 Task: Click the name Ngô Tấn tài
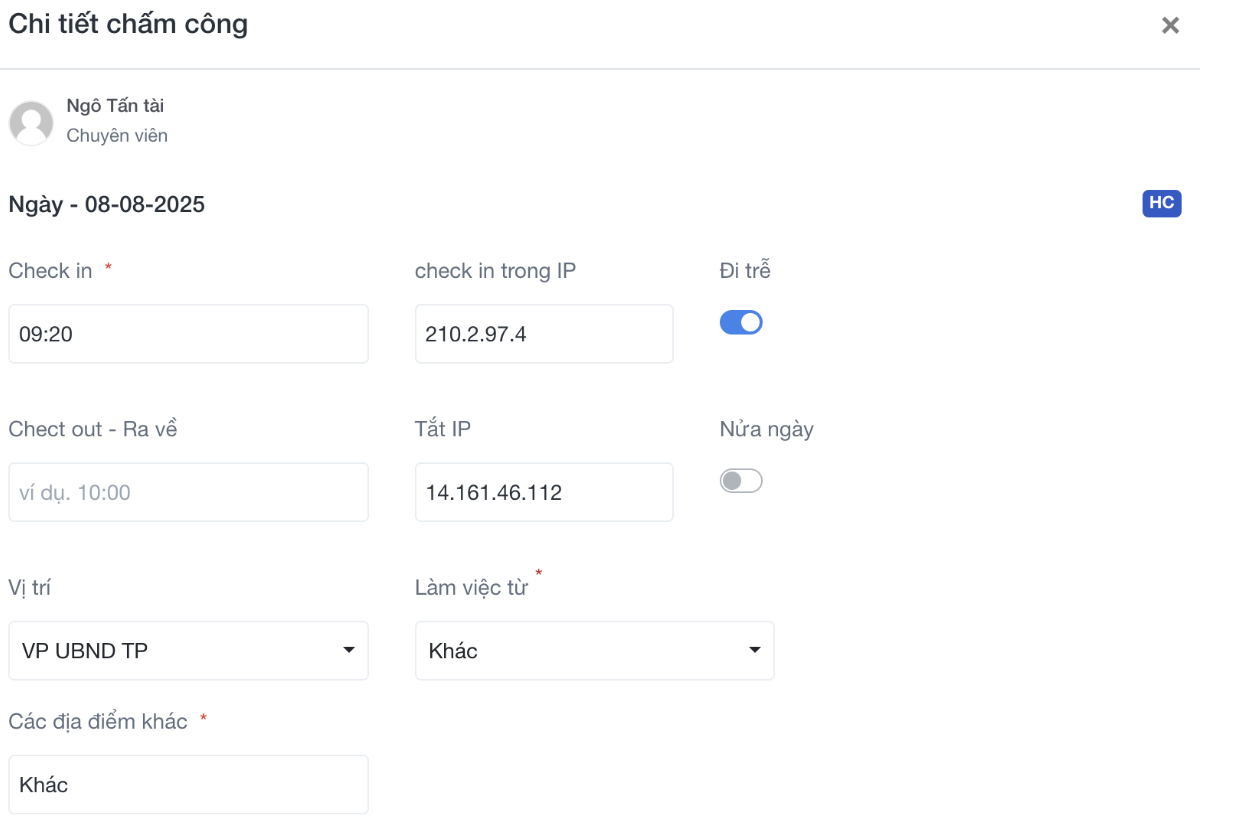click(115, 106)
